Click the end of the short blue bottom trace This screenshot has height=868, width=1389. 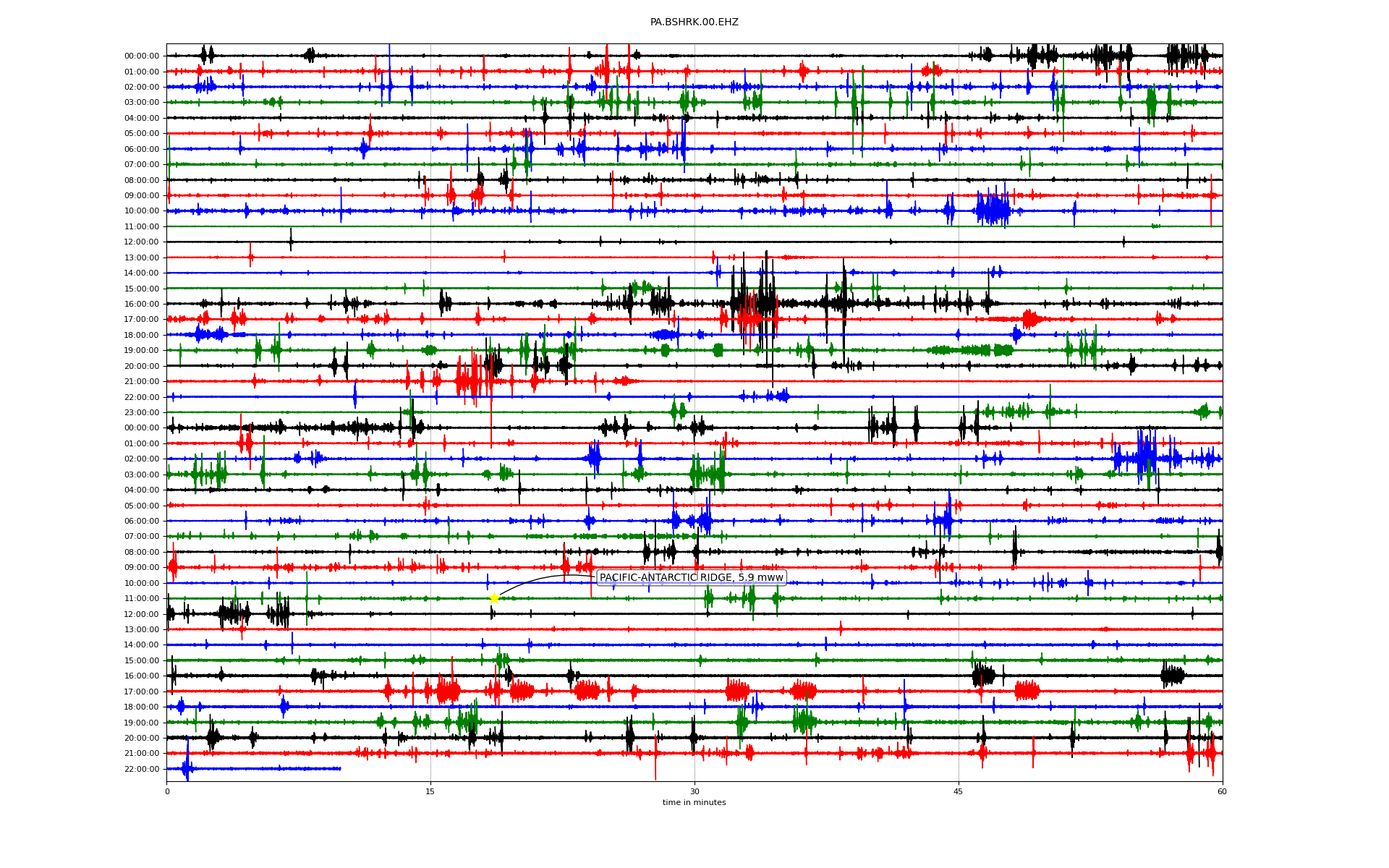[x=340, y=768]
